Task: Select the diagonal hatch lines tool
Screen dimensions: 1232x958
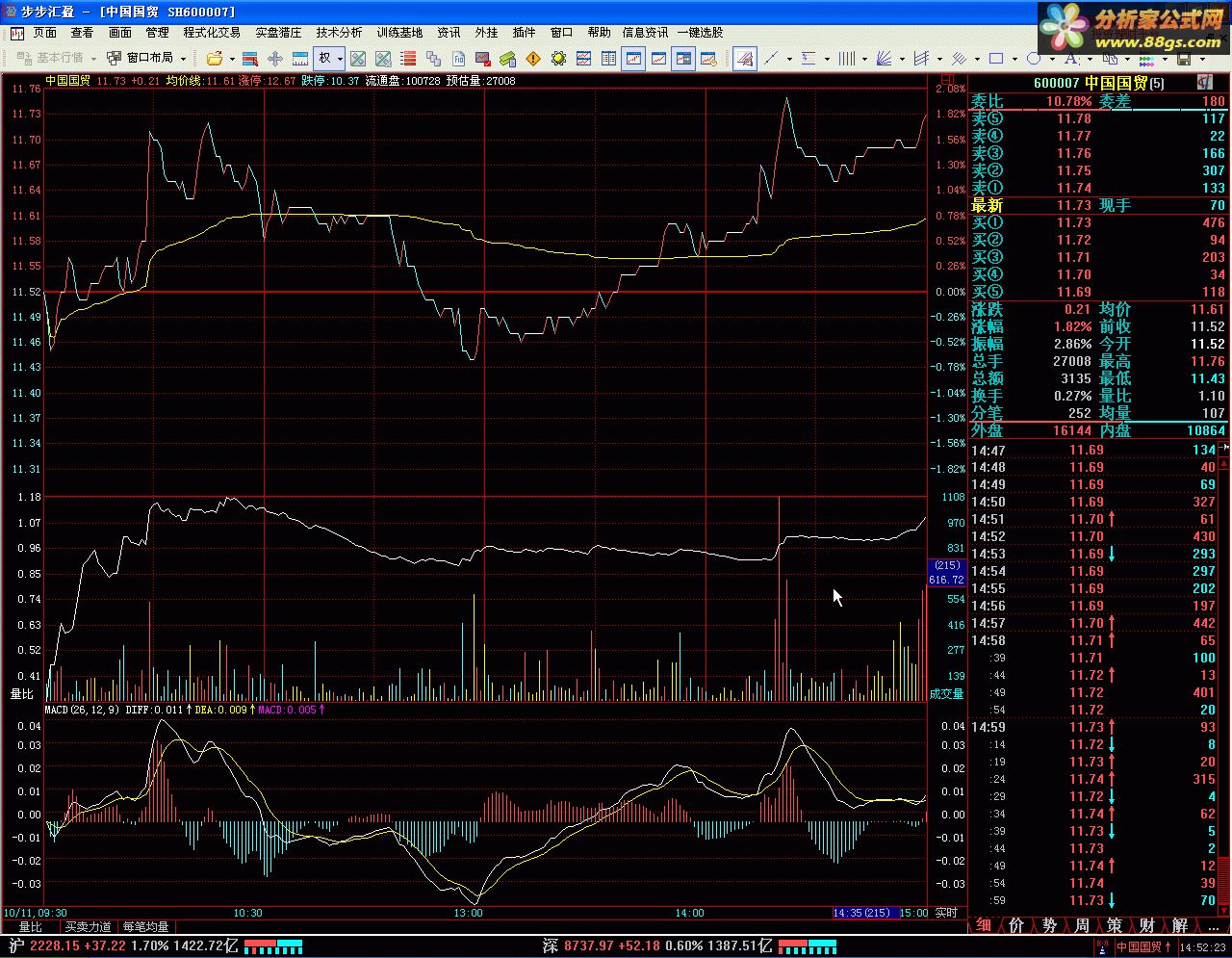Action: 959,59
